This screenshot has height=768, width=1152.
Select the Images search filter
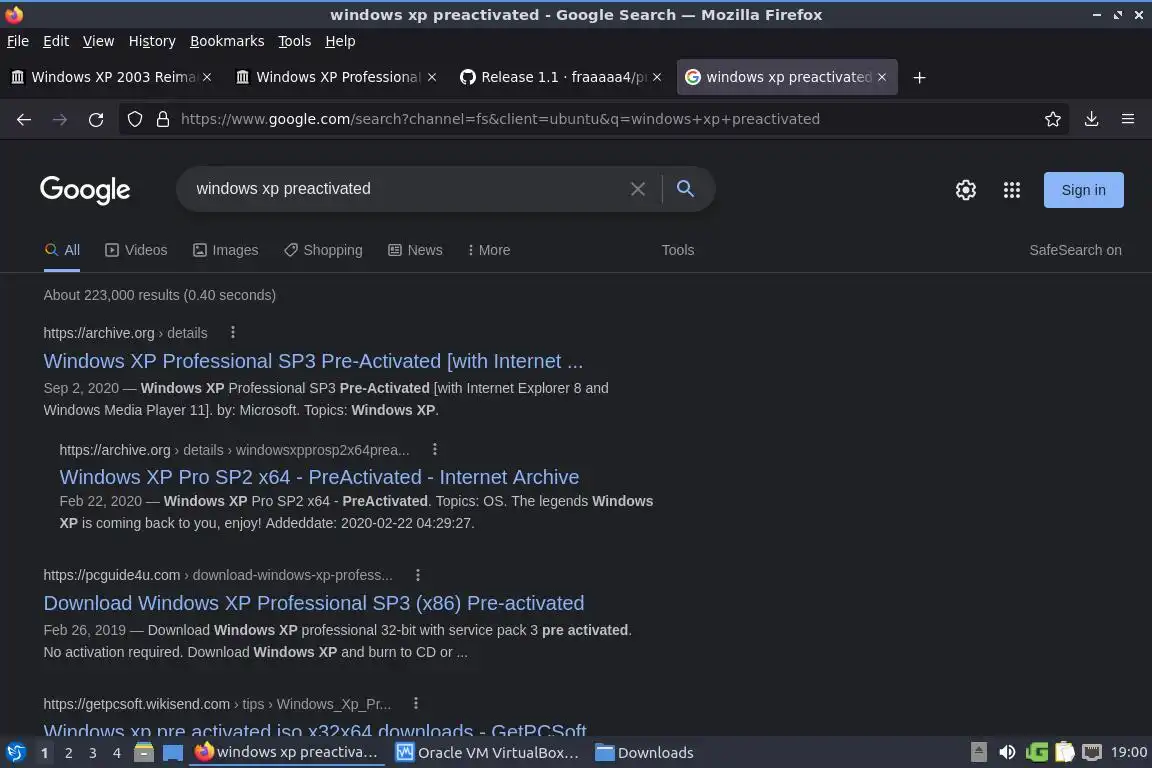pos(226,250)
